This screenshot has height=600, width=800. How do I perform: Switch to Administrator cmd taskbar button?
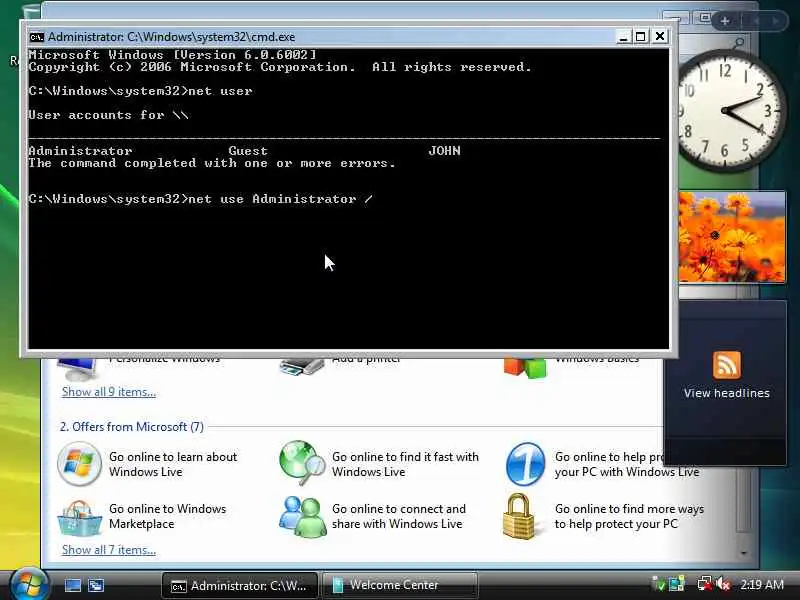(239, 586)
